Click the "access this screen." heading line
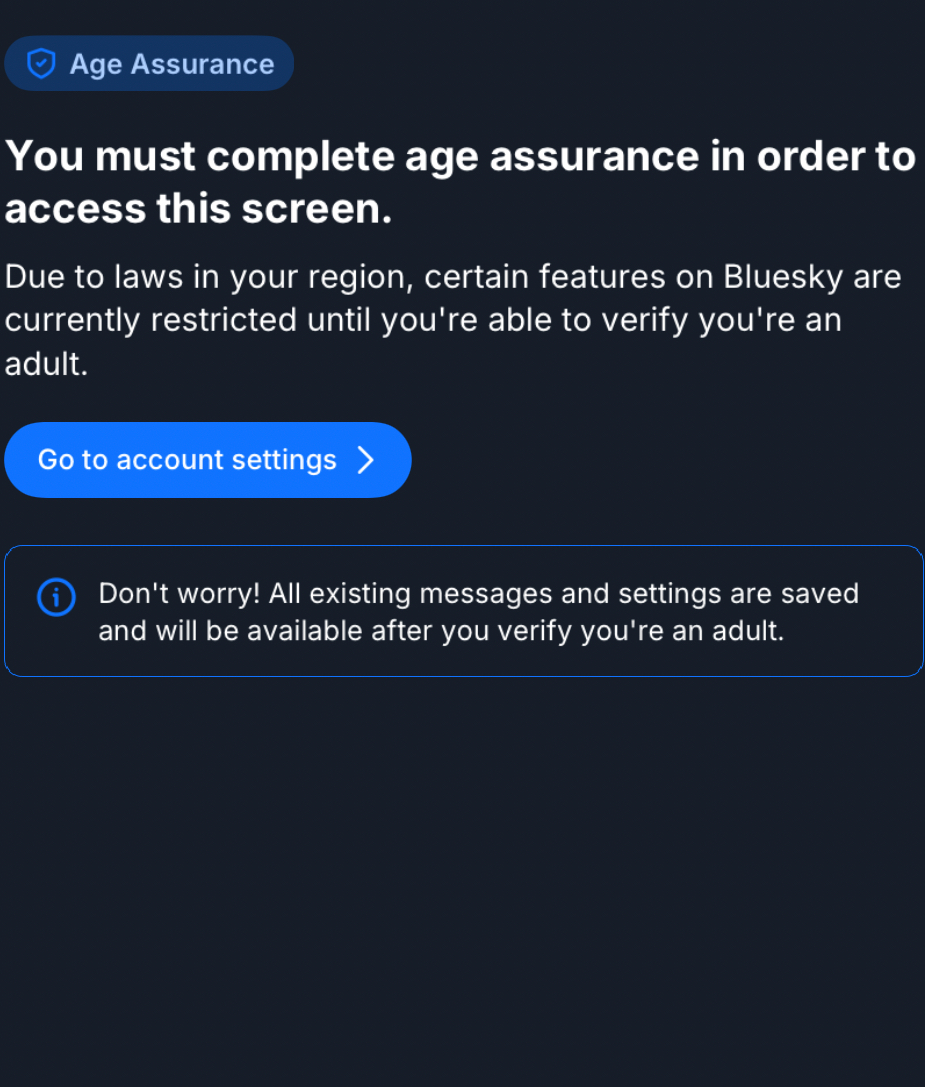Image resolution: width=925 pixels, height=1087 pixels. [x=198, y=209]
